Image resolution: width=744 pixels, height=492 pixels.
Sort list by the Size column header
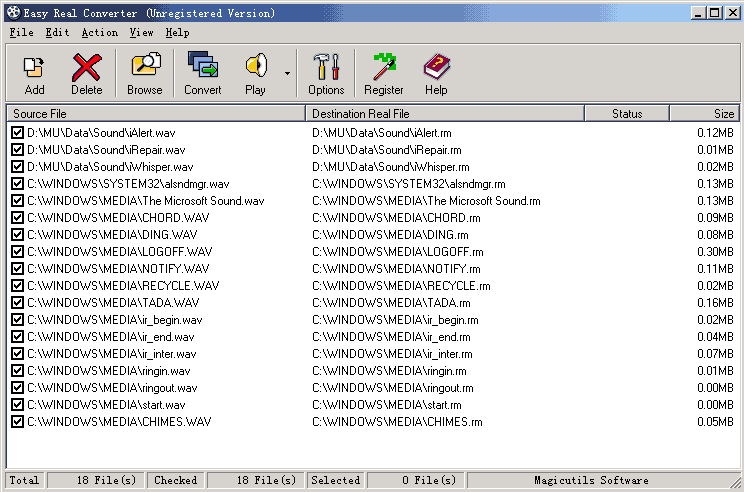coord(704,114)
